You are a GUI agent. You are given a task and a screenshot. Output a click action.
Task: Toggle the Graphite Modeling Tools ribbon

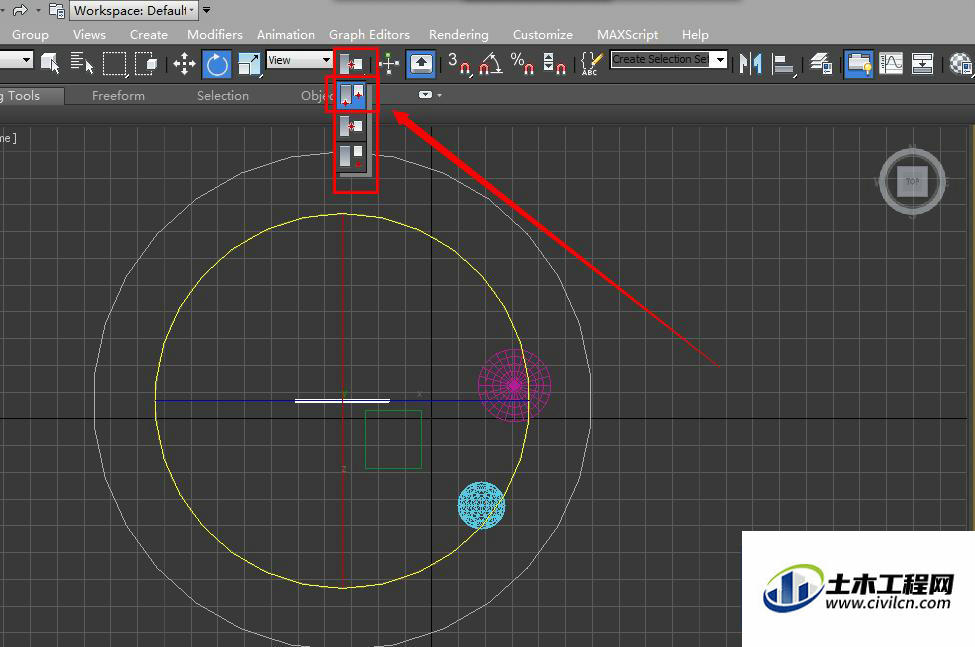tap(859, 64)
